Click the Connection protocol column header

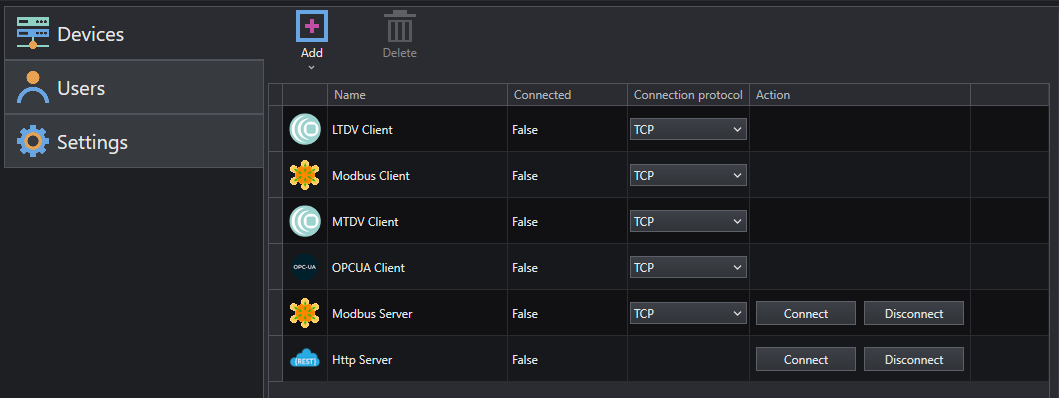click(x=688, y=95)
